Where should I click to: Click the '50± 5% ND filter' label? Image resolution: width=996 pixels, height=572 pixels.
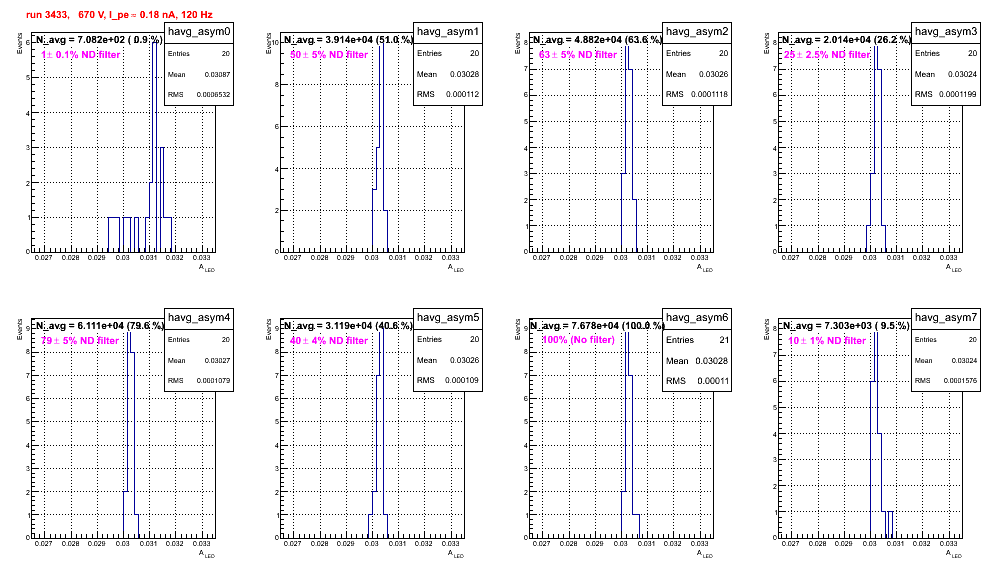(x=329, y=55)
